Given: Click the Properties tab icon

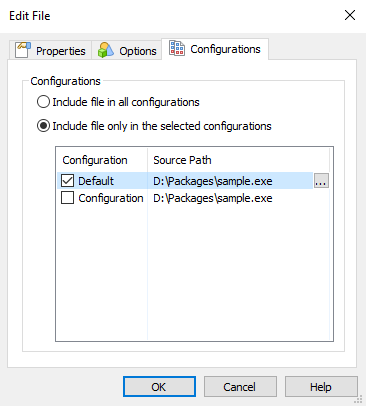Looking at the screenshot, I should coord(23,50).
